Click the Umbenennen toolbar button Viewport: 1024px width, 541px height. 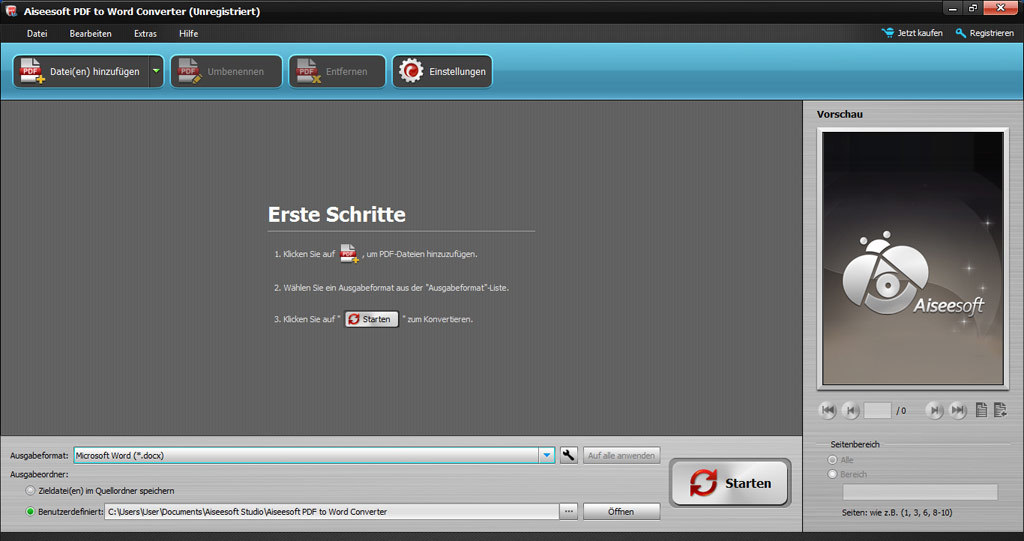[226, 71]
